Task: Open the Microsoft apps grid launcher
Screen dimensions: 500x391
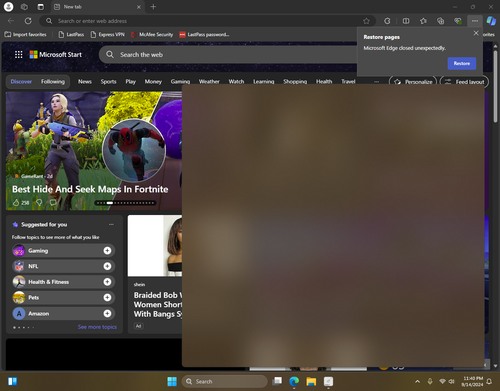Action: (x=19, y=55)
